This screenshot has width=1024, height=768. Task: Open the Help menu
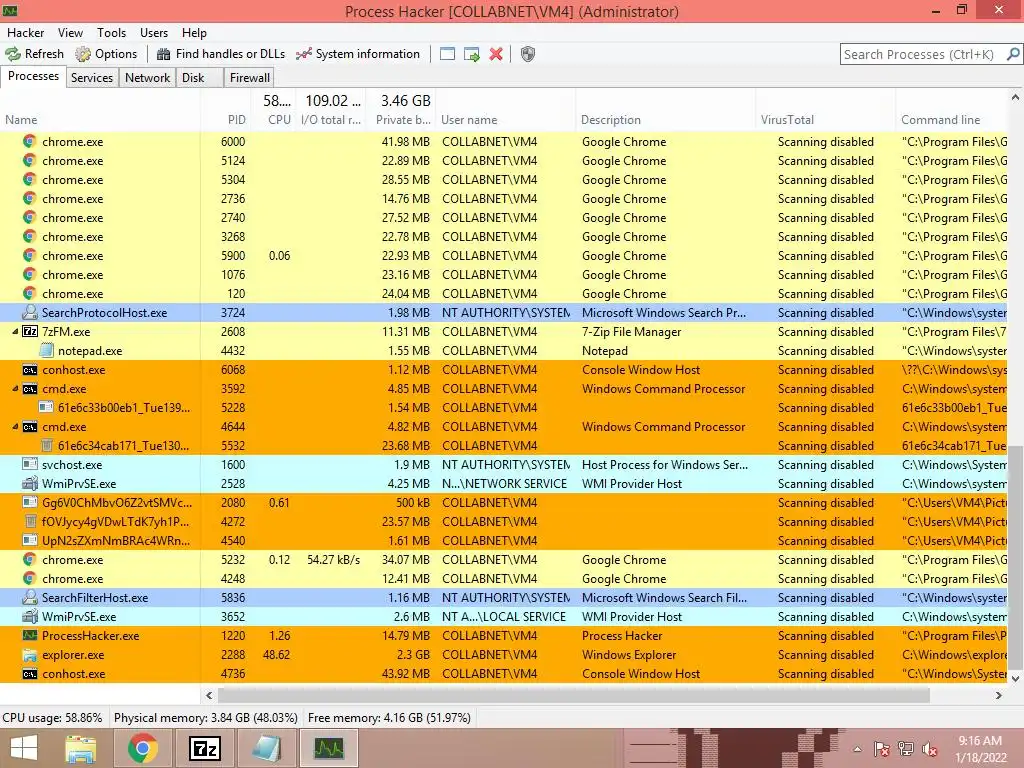[194, 33]
